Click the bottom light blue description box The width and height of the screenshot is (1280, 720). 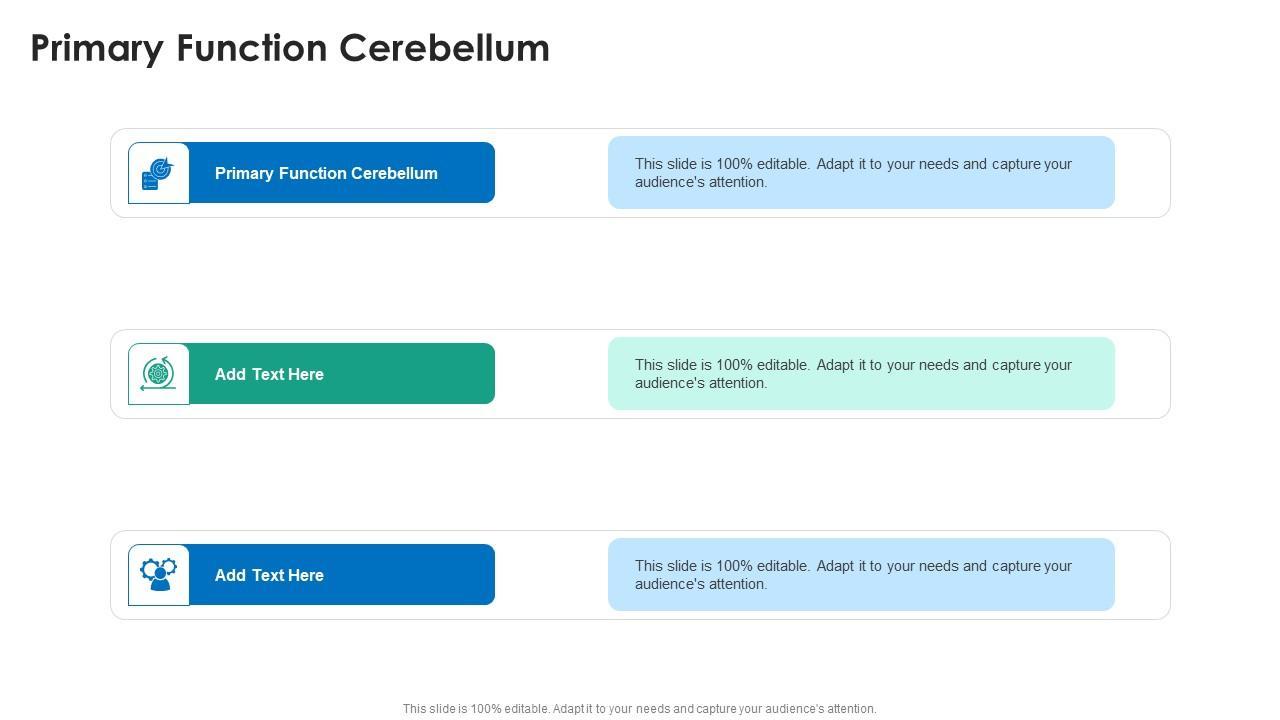[861, 575]
